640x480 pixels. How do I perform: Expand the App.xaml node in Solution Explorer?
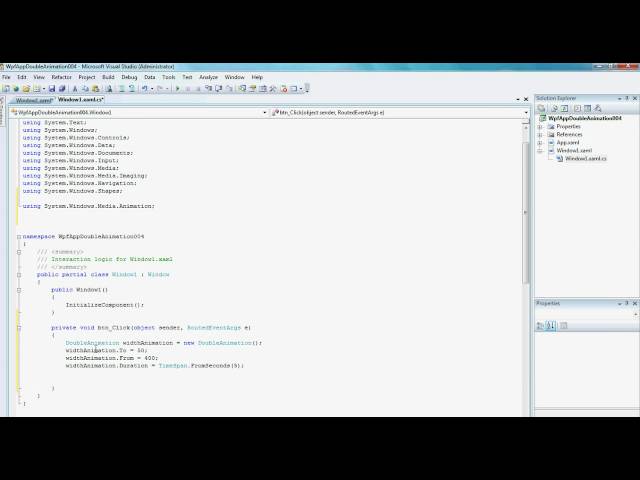click(x=540, y=143)
